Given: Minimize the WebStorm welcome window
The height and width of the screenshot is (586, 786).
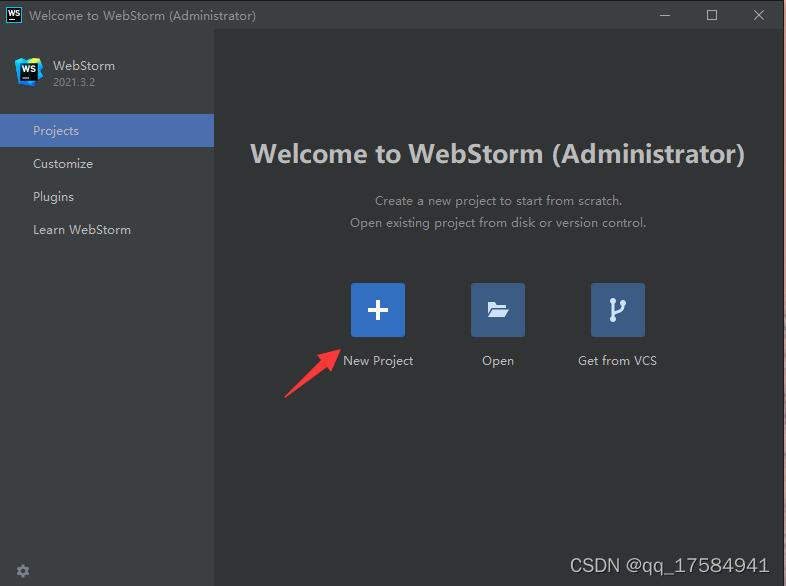Looking at the screenshot, I should coord(665,15).
